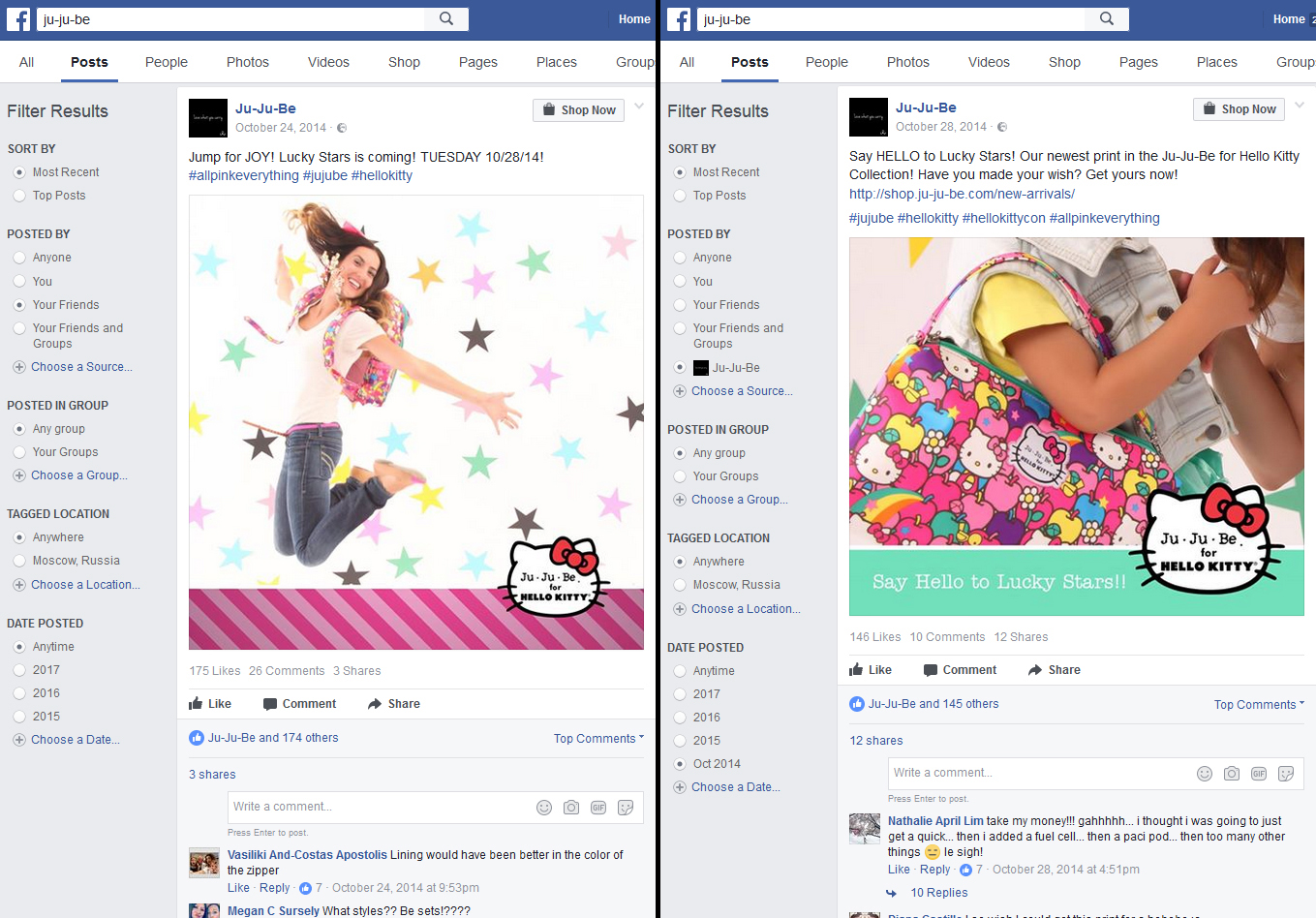Share the October 28 post

point(1054,670)
